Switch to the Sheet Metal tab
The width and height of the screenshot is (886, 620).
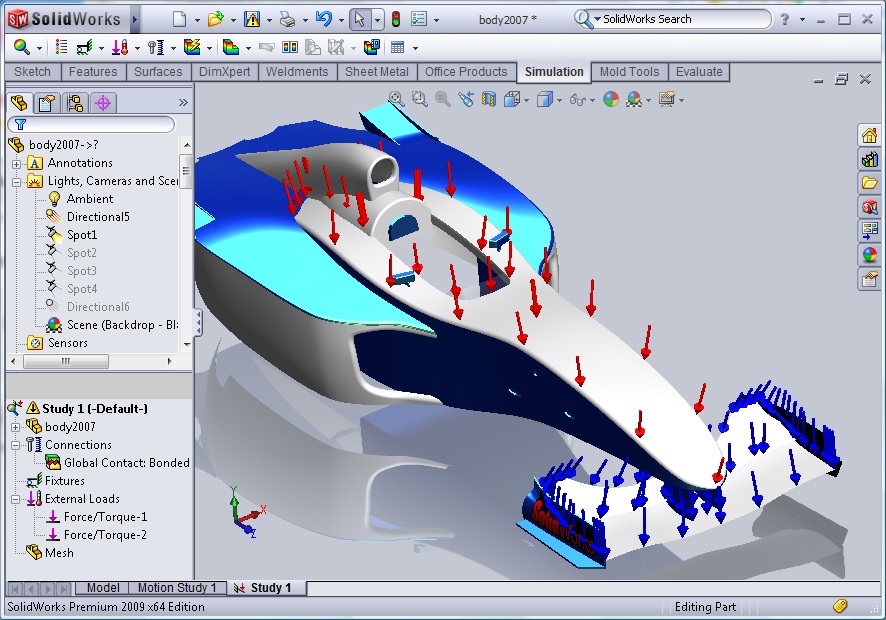[377, 72]
